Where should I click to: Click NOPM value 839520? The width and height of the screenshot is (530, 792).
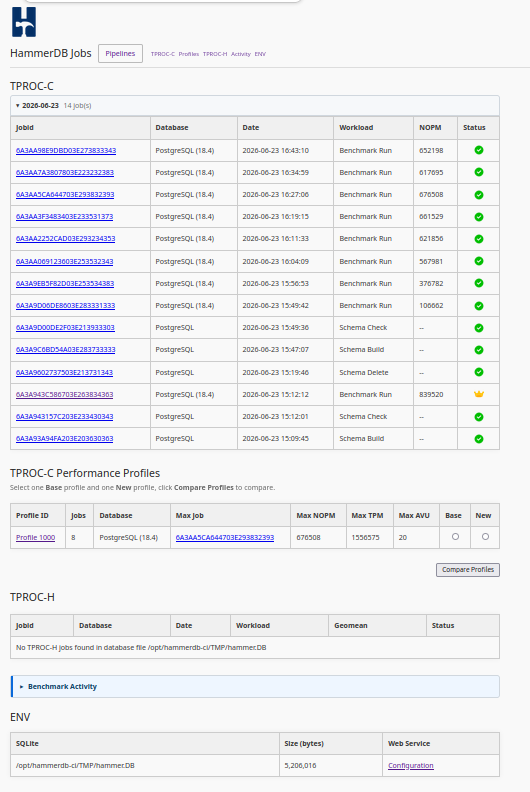click(431, 394)
